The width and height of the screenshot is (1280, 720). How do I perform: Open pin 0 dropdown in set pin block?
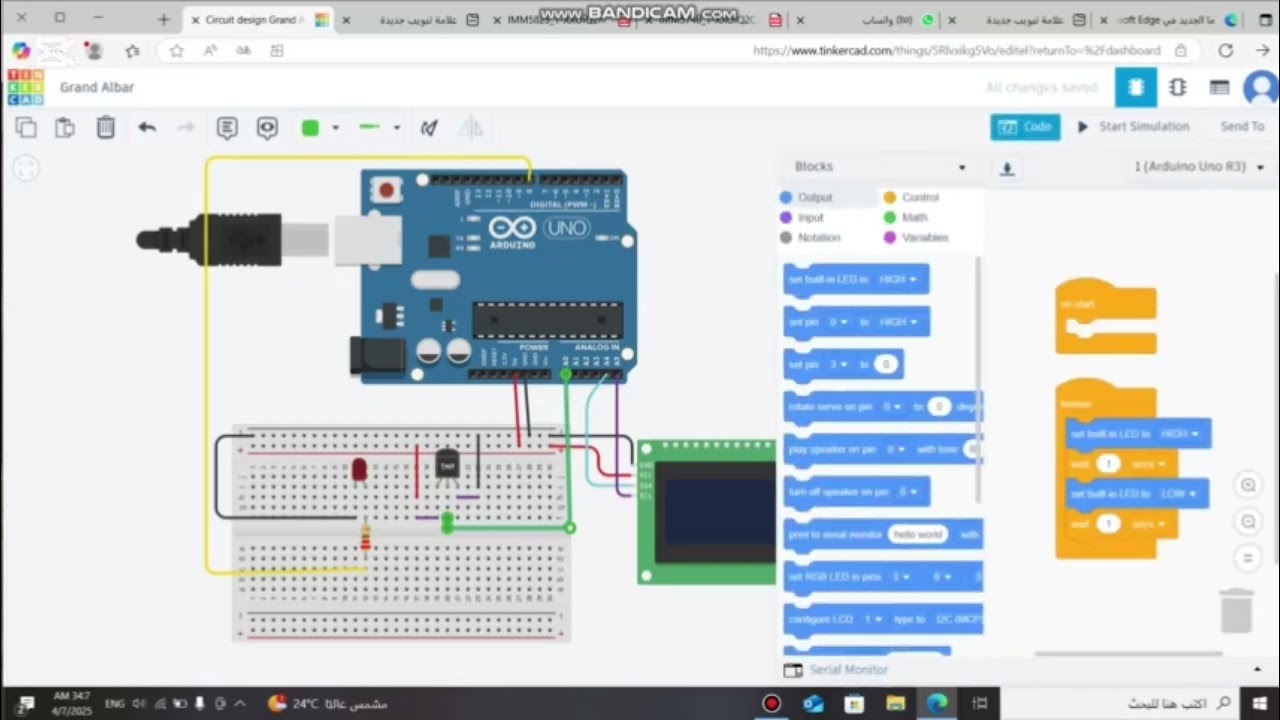click(838, 322)
